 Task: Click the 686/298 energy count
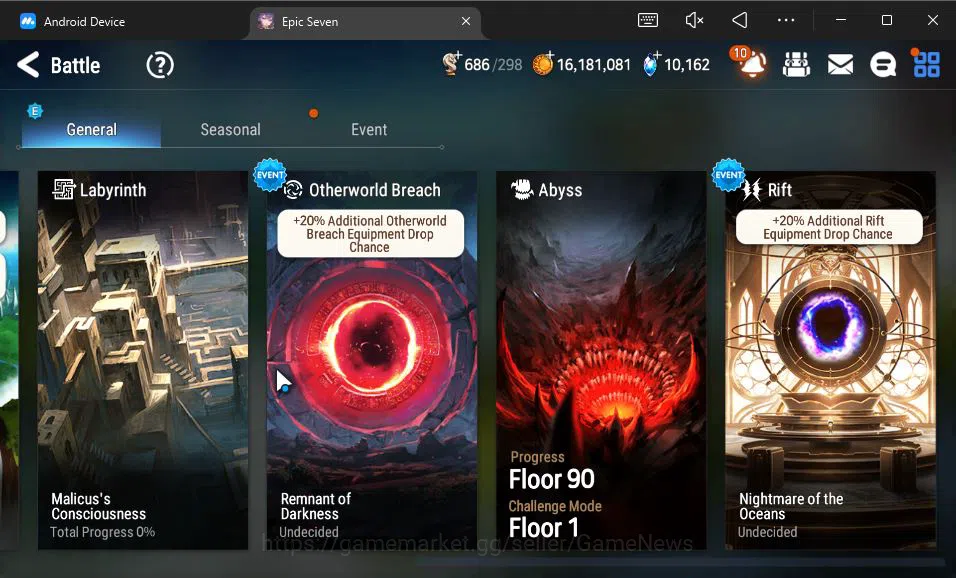click(493, 65)
